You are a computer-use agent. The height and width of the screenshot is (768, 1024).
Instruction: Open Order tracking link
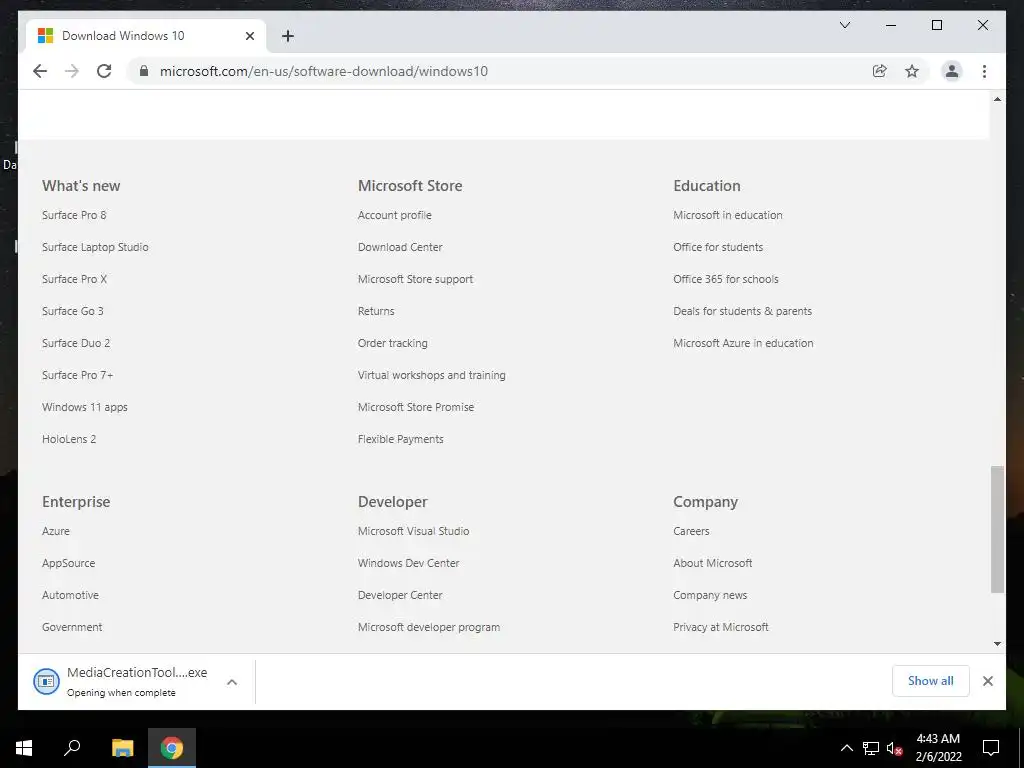pos(392,343)
